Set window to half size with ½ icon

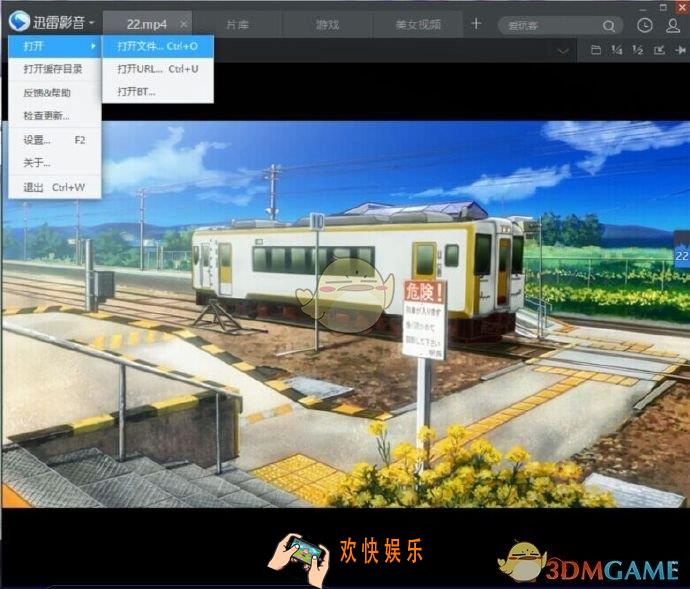[638, 50]
